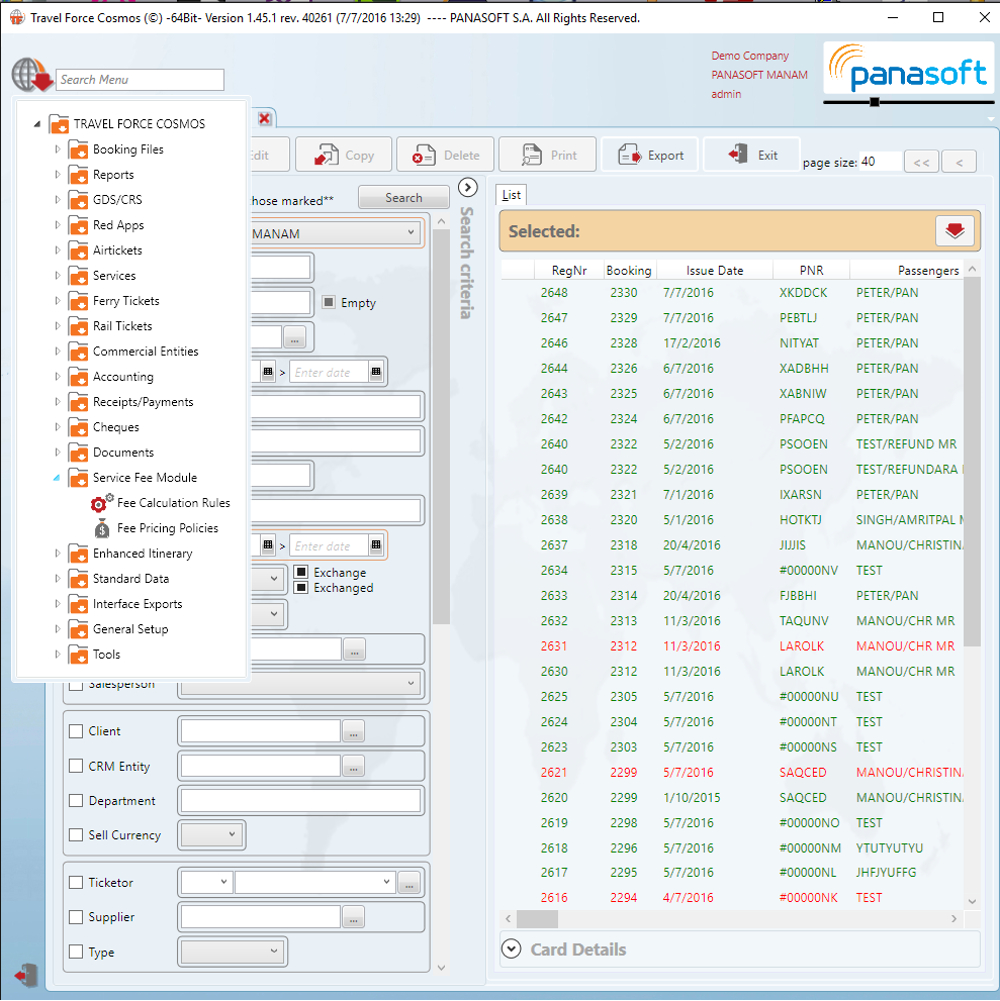
Task: Expand the Booking Files tree node
Action: 57,149
